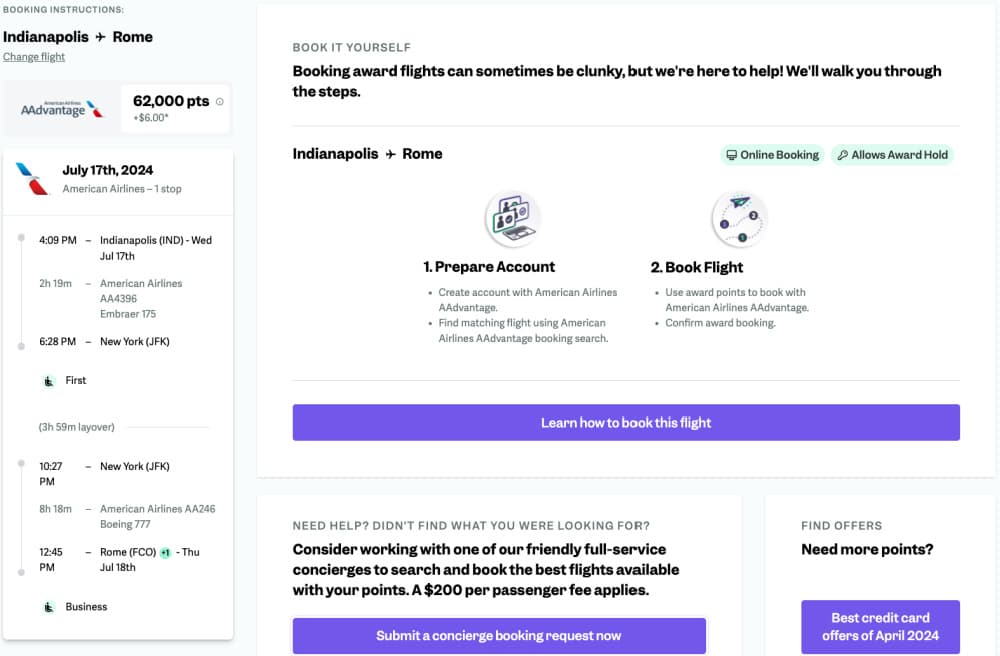Click the 3h 59m layover divider

77,427
